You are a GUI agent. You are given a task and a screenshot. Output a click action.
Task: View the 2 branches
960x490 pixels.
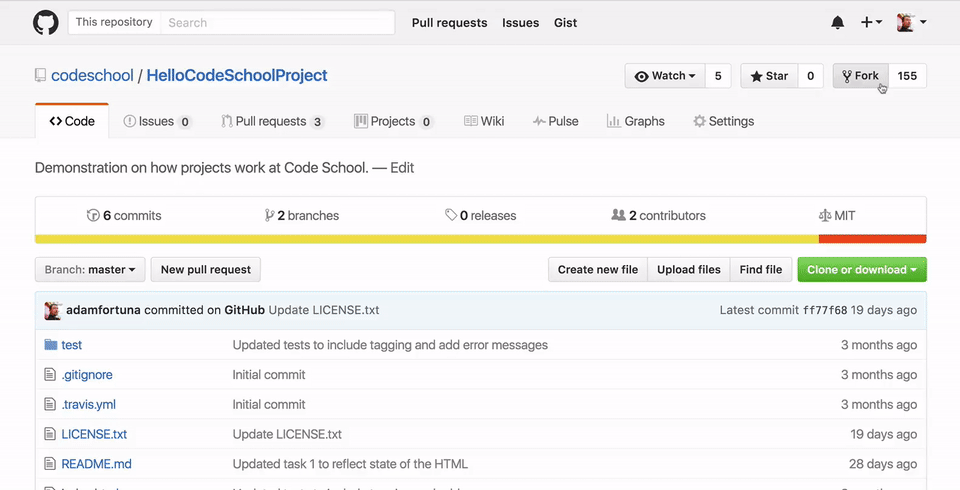[x=302, y=216]
